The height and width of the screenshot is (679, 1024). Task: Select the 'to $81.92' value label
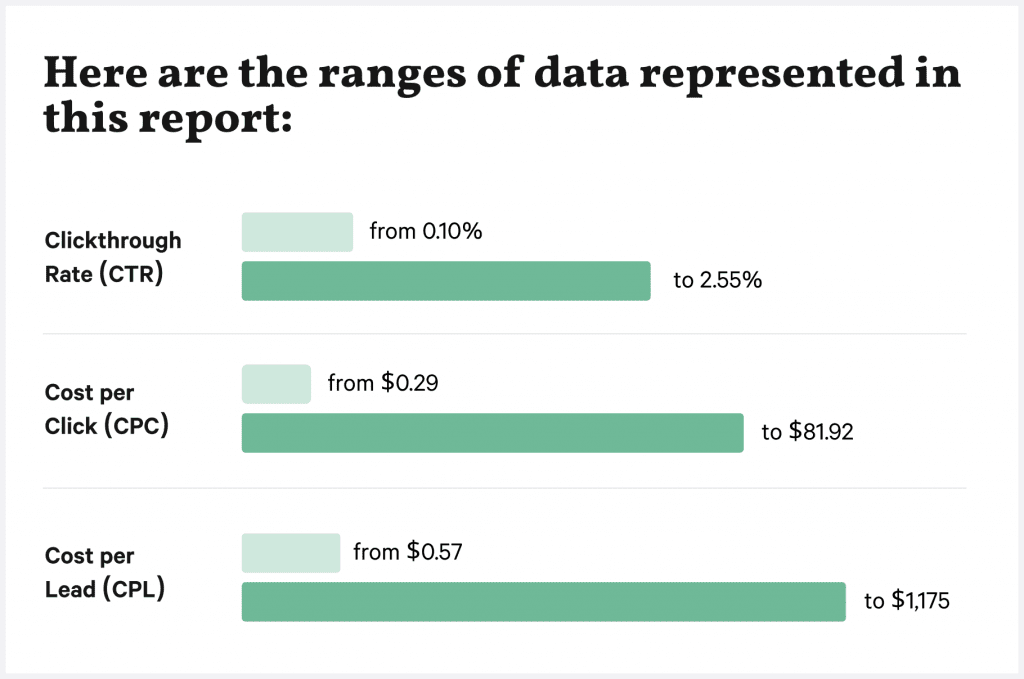807,433
